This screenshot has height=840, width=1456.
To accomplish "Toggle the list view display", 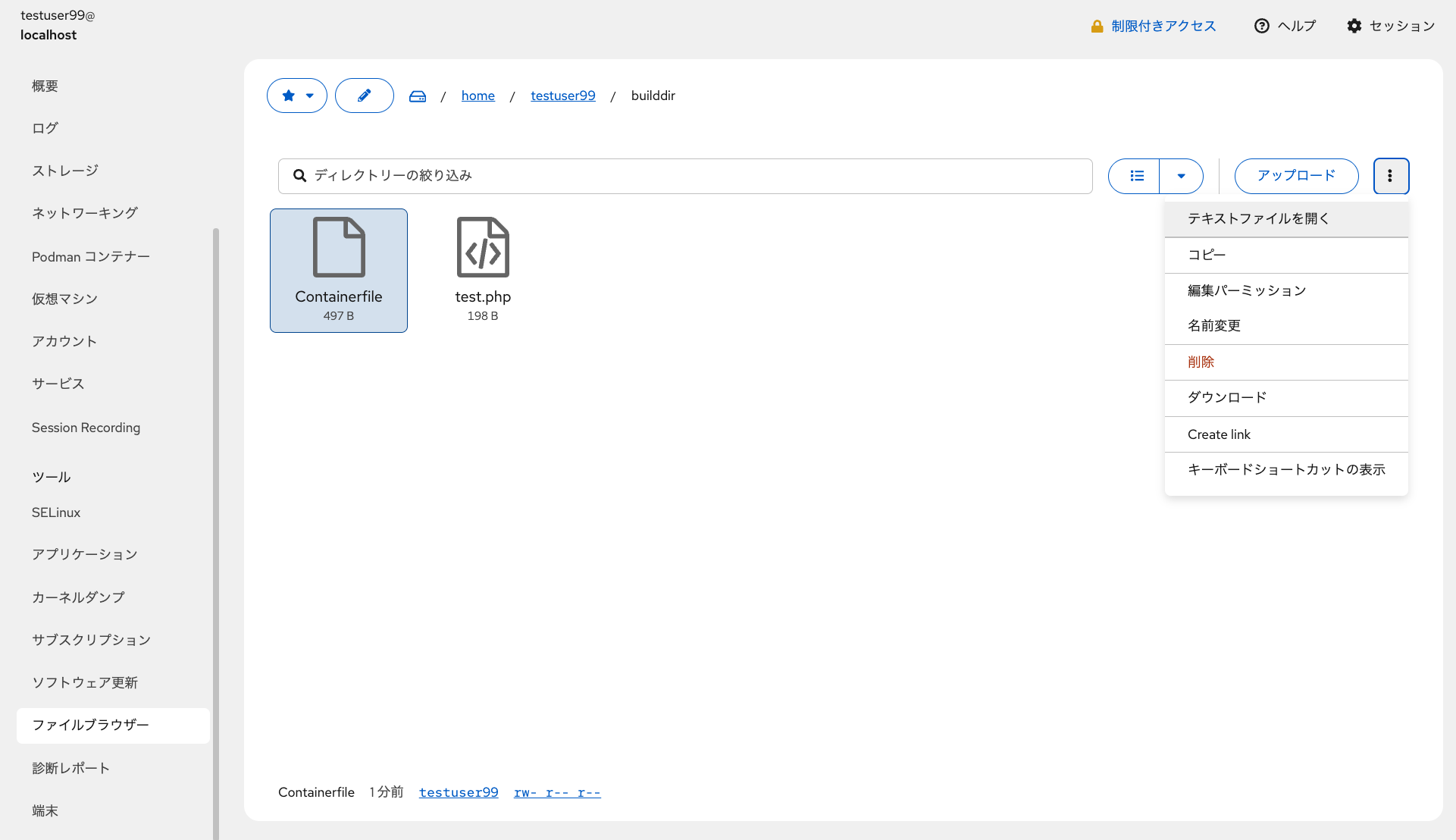I will 1135,176.
